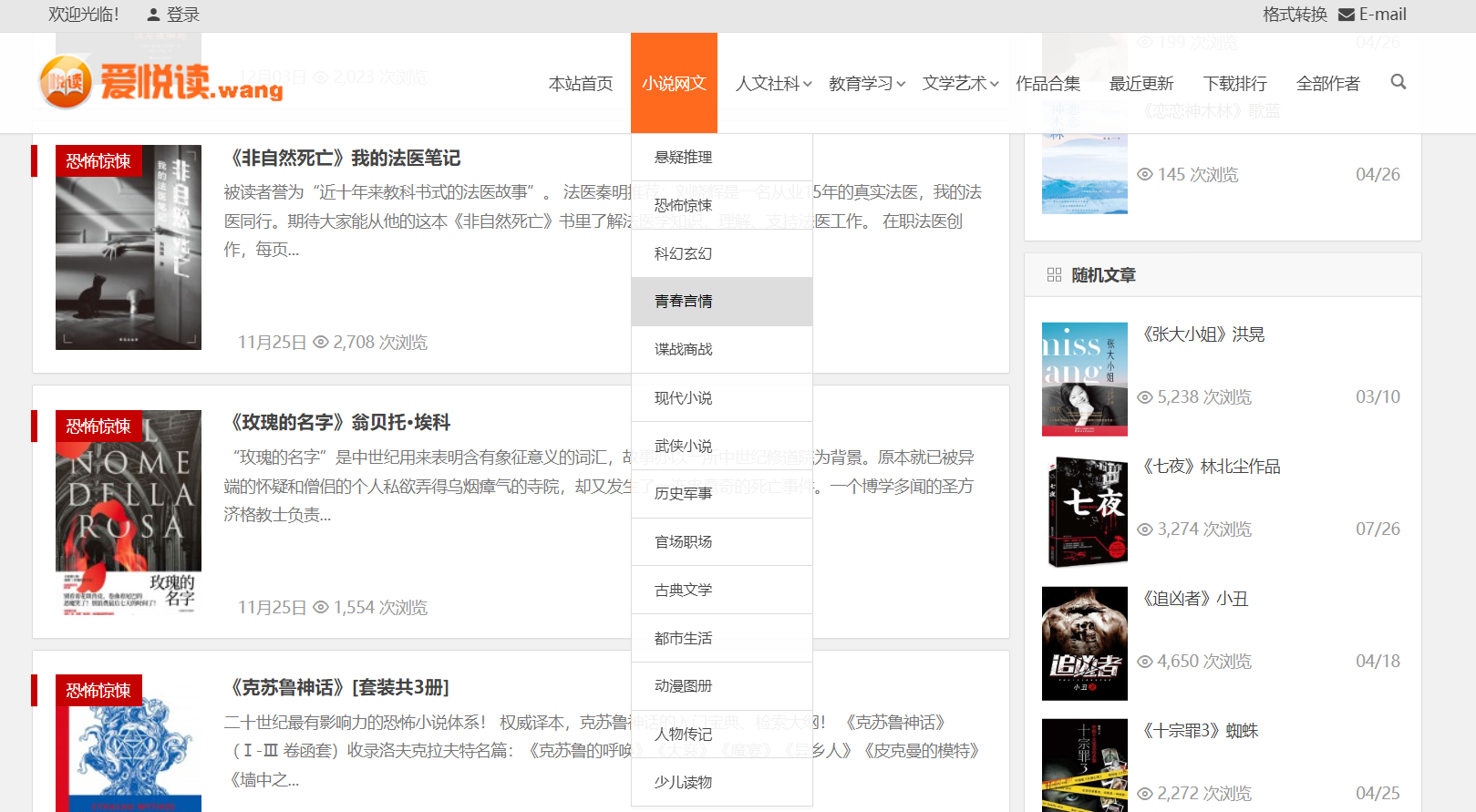
Task: Click 恐怖惊悚 tag on 克苏鲁神话 cover
Action: pos(98,690)
